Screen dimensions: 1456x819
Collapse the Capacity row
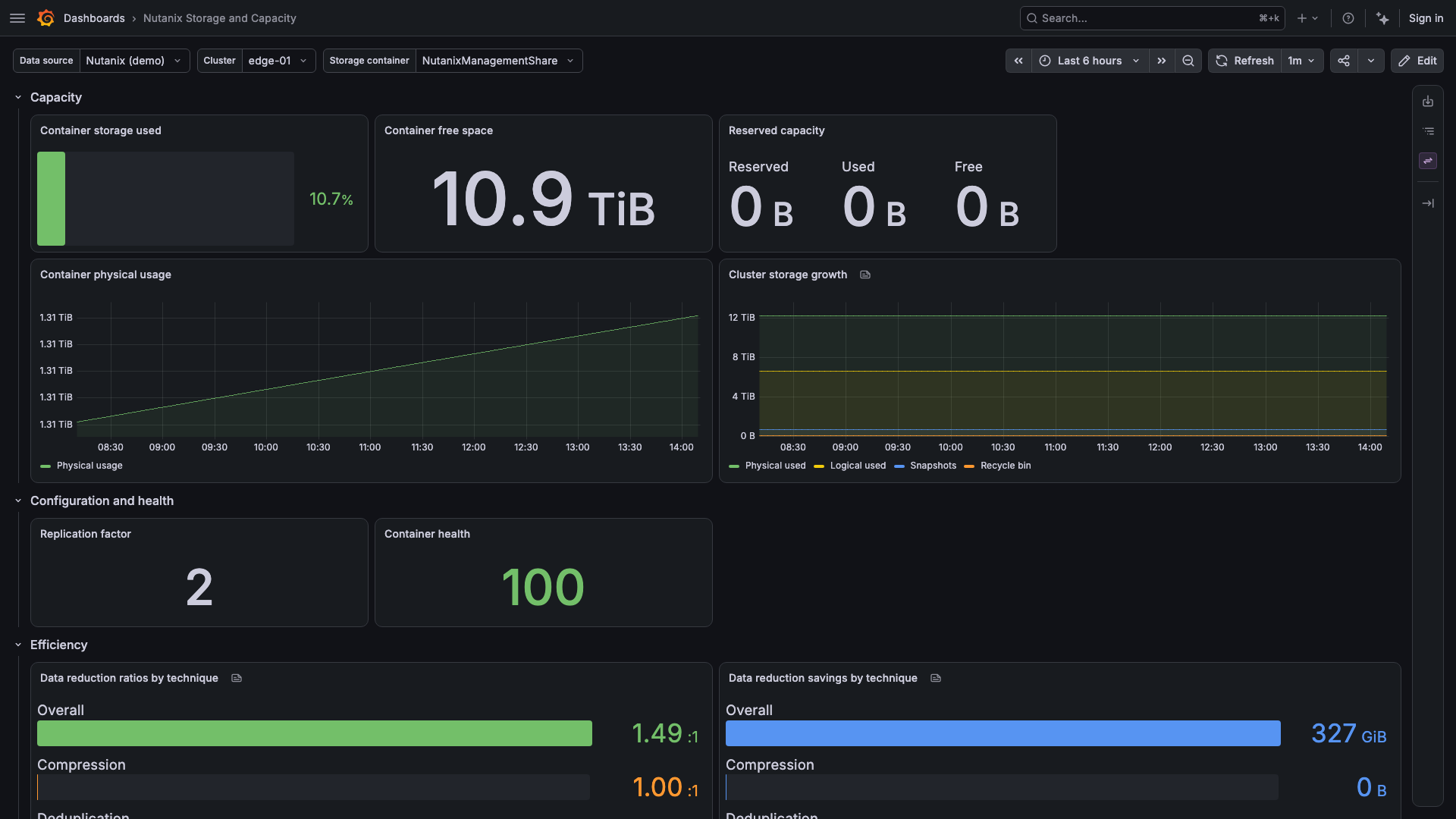pos(18,98)
